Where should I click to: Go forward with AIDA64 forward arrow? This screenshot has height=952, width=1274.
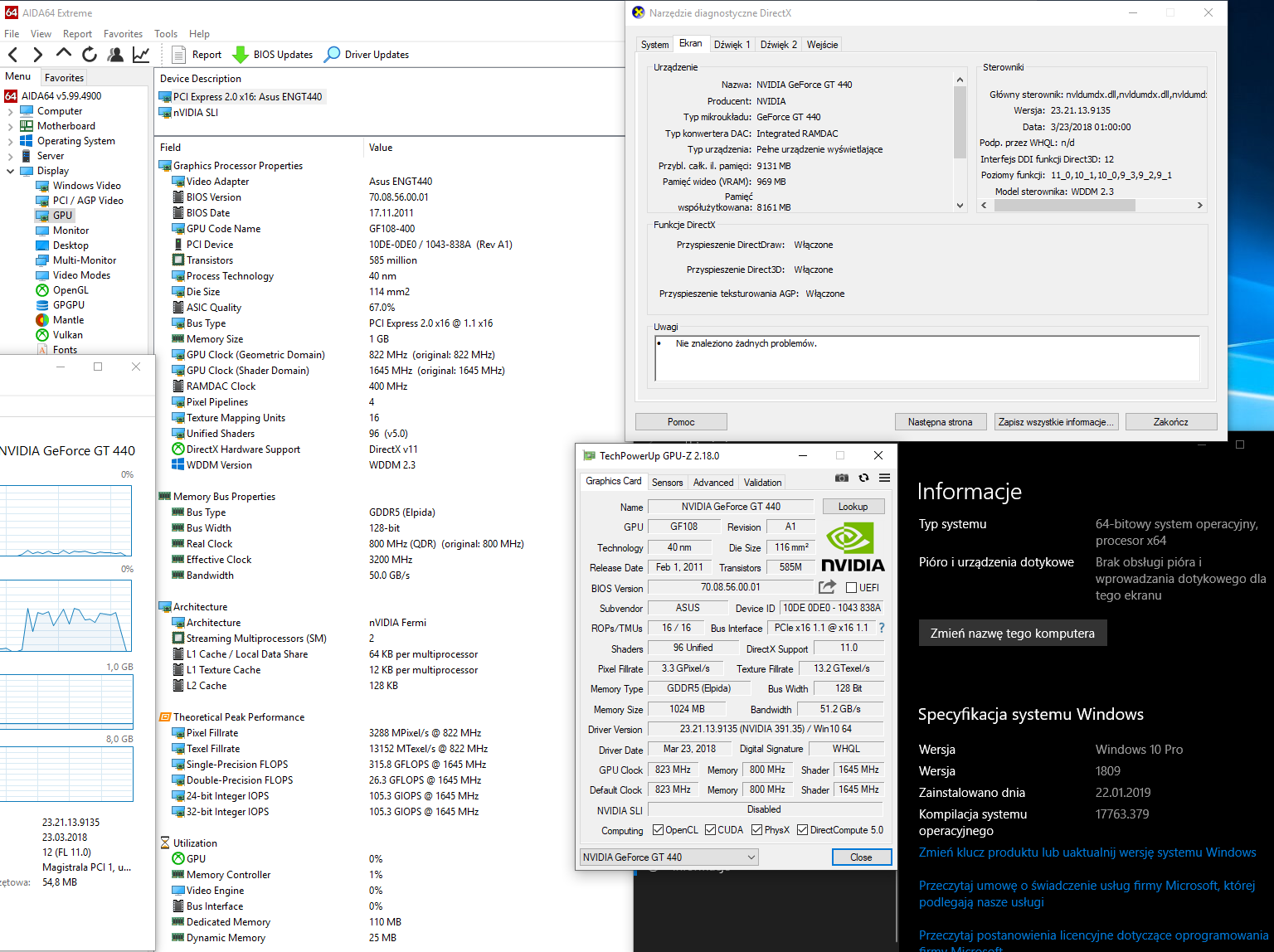(x=37, y=55)
